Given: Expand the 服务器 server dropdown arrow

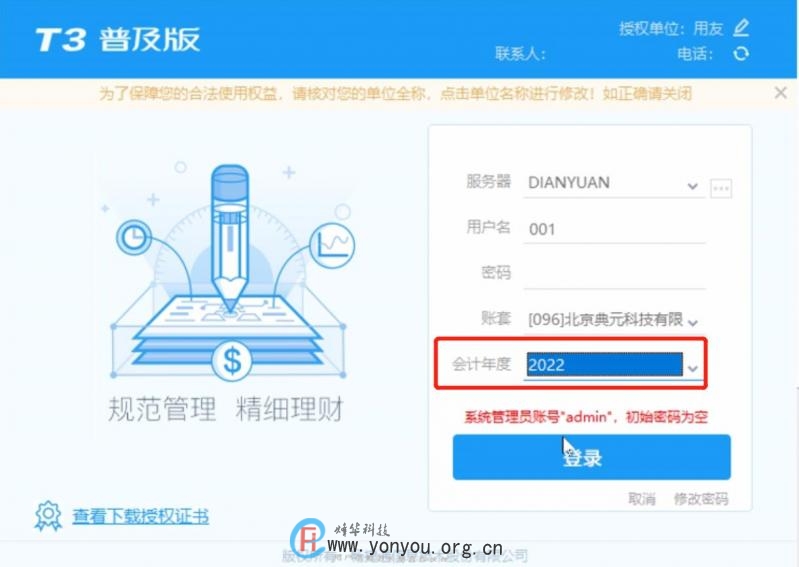Looking at the screenshot, I should [x=692, y=186].
